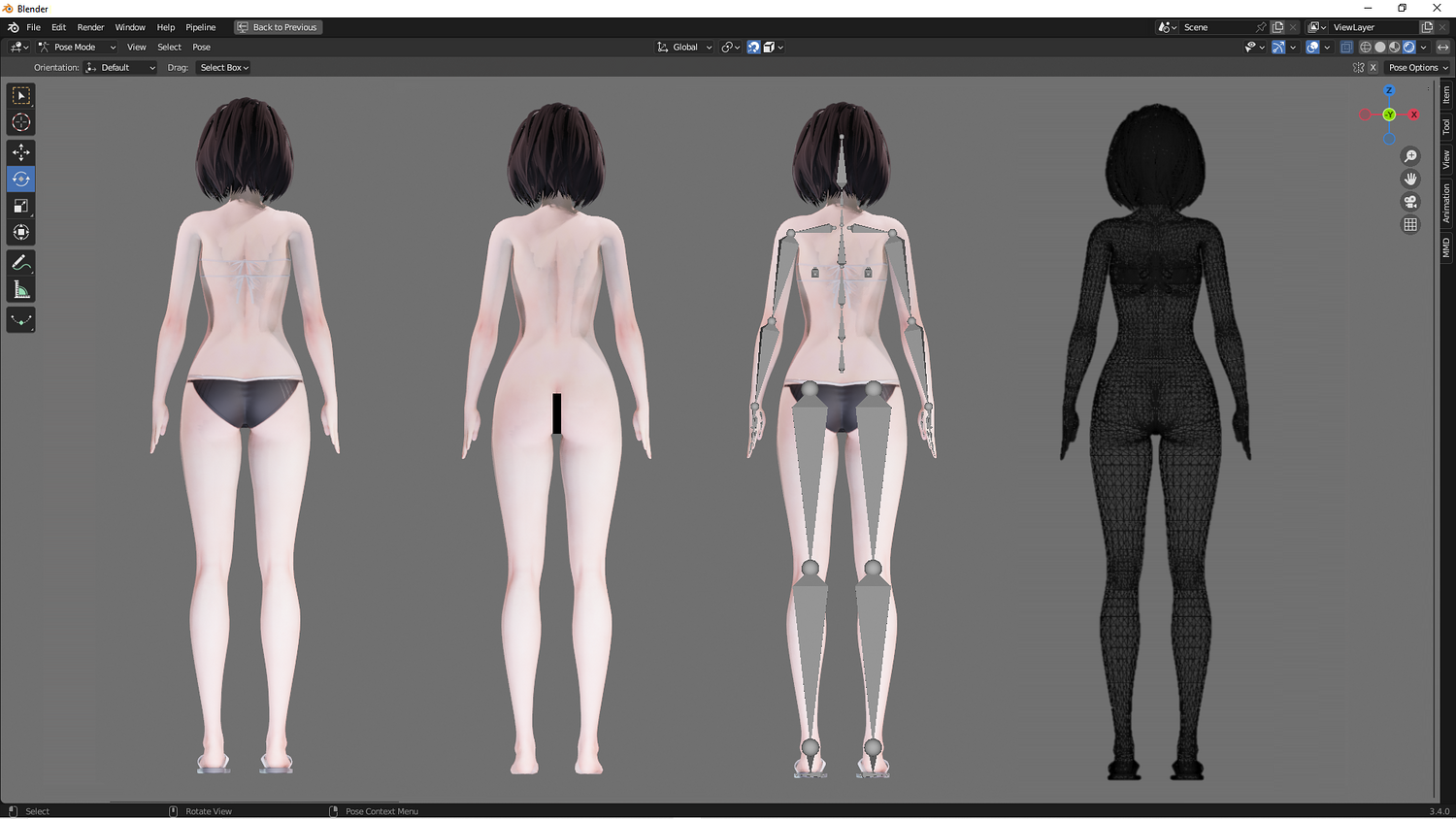Toggle snapping with the magnet icon
The image size is (1456, 819).
coord(753,47)
